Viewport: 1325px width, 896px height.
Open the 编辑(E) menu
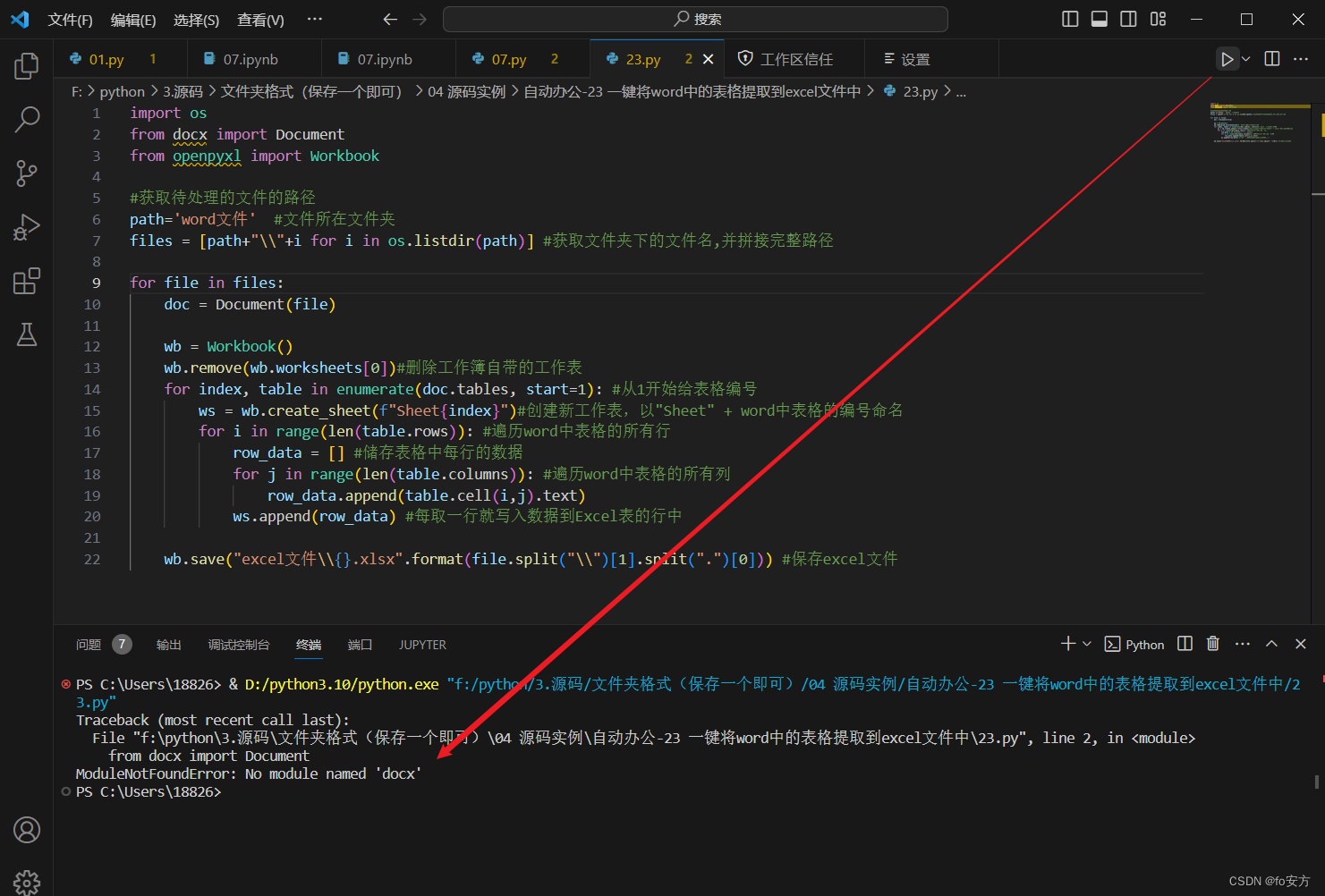133,20
